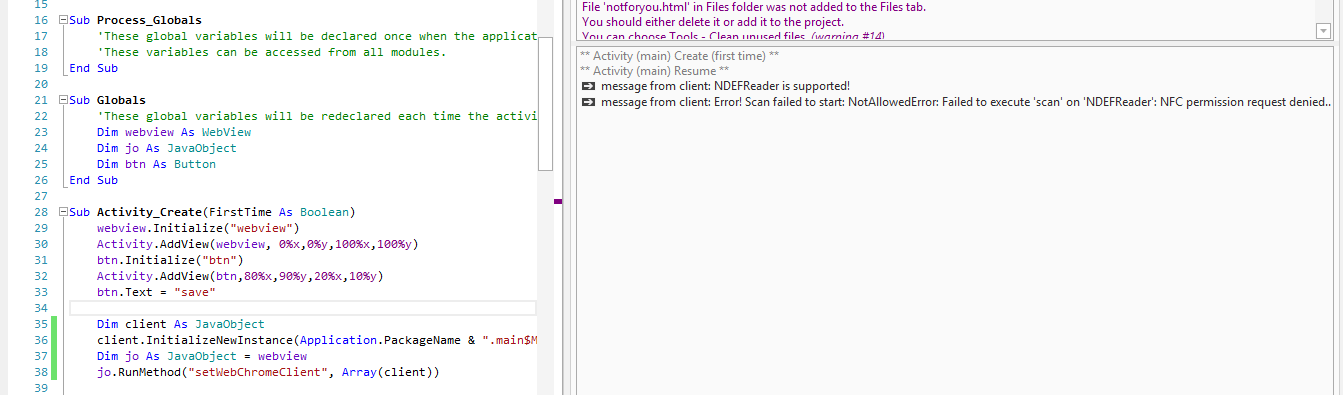Select the Activity (main) Create log line
Viewport: 1343px width, 395px height.
(x=679, y=56)
